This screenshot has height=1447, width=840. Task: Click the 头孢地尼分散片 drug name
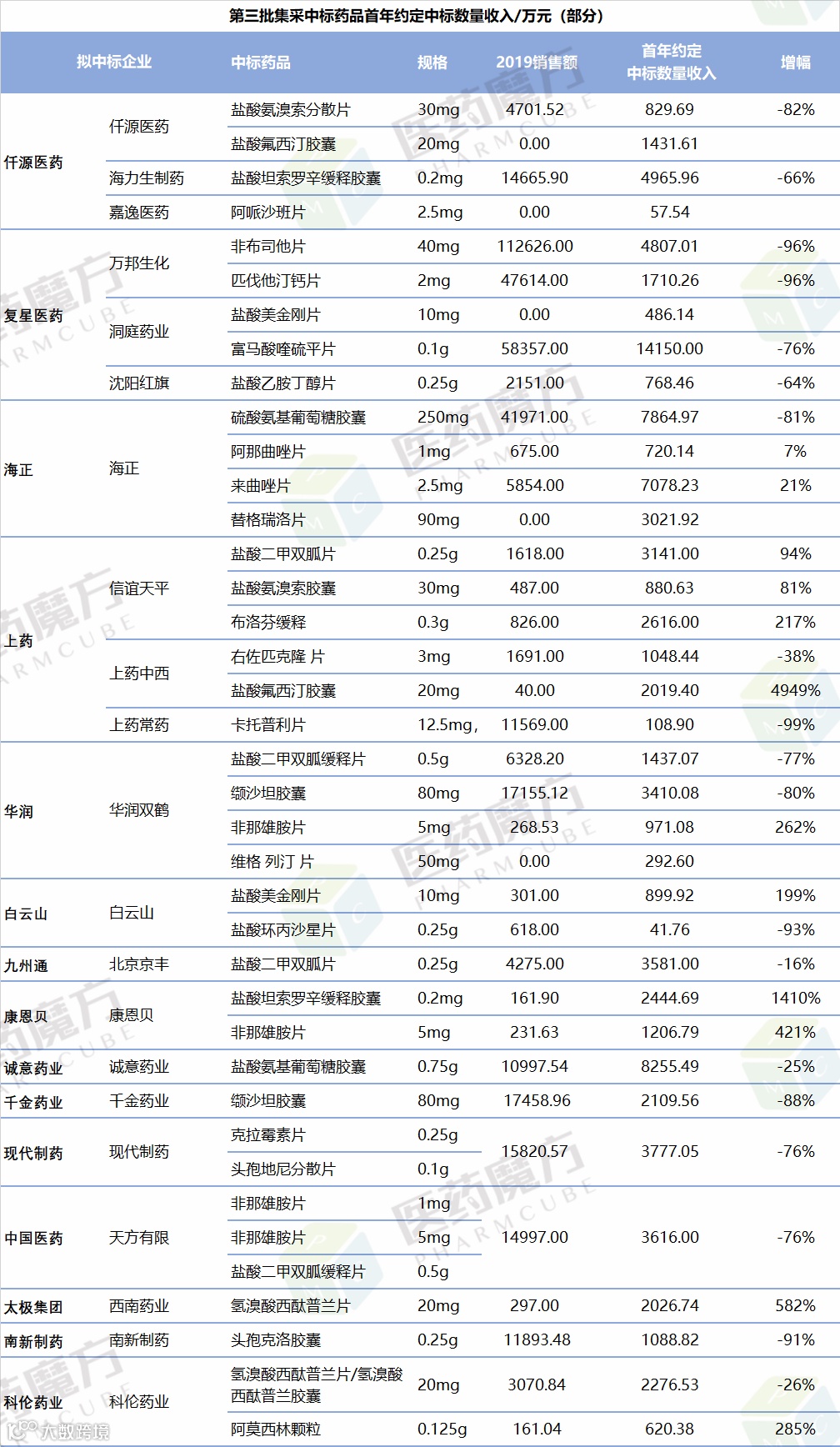pos(283,1169)
